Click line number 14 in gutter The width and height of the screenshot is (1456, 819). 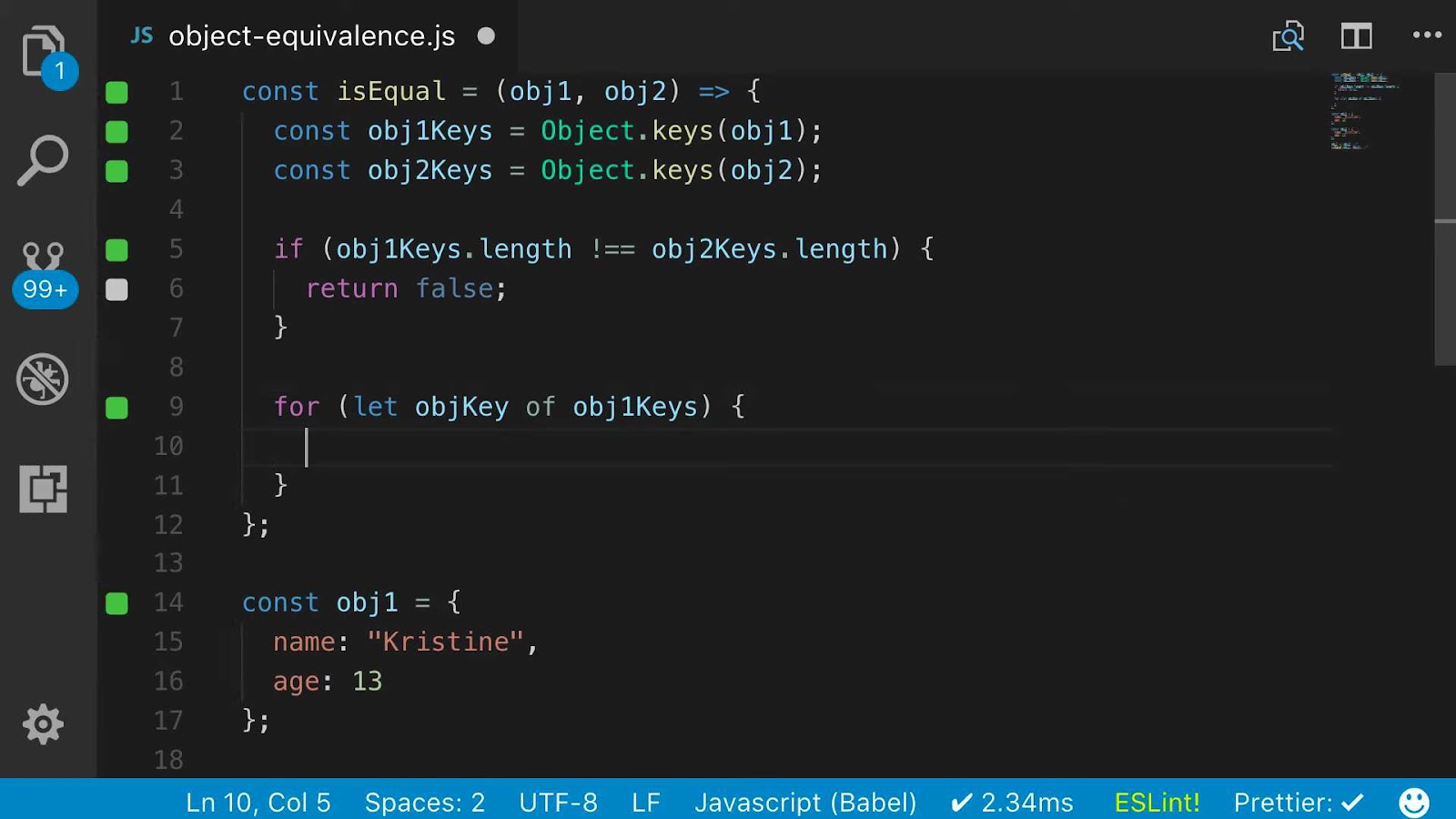point(168,602)
